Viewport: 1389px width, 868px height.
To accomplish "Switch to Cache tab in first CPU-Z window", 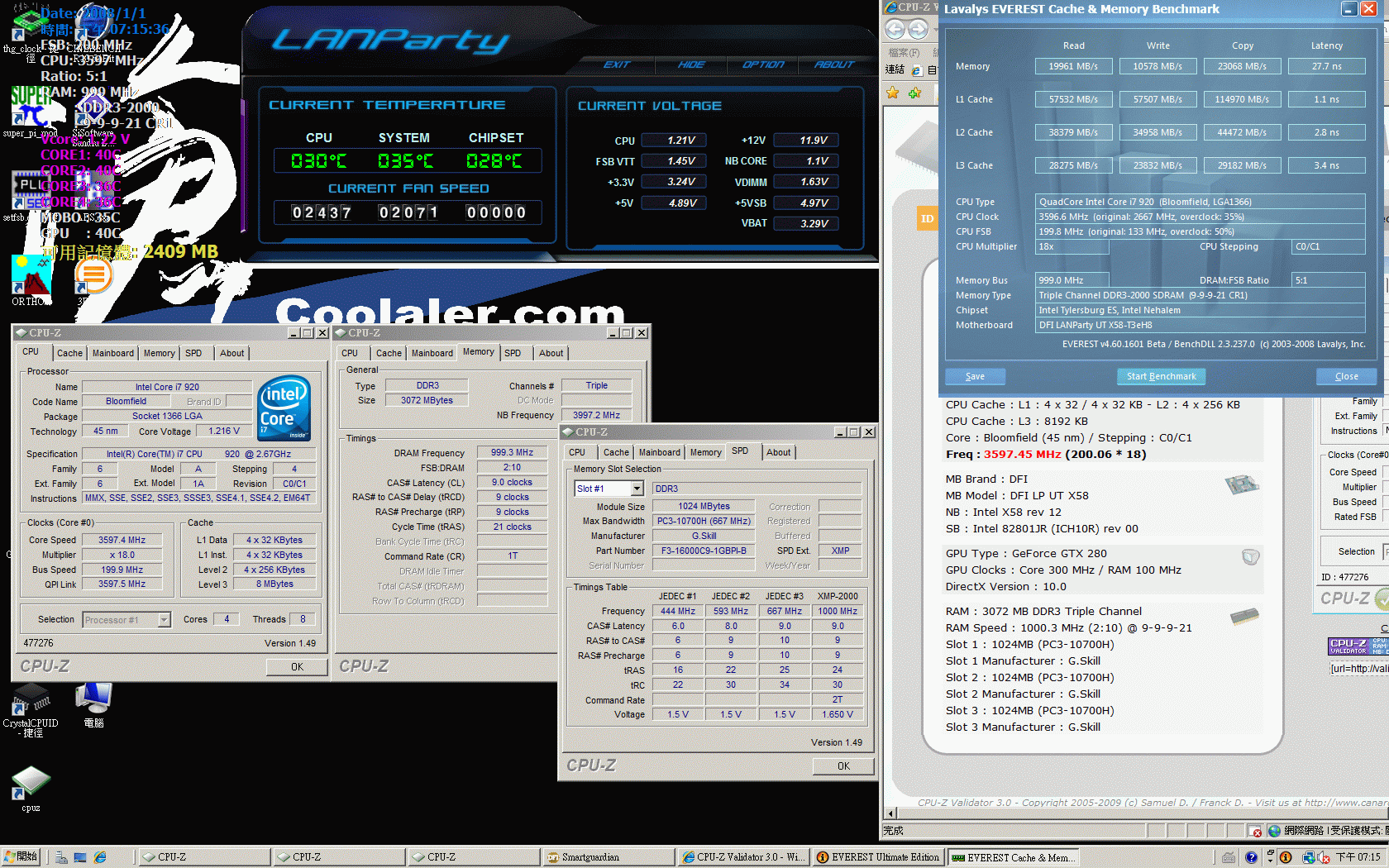I will tap(69, 353).
